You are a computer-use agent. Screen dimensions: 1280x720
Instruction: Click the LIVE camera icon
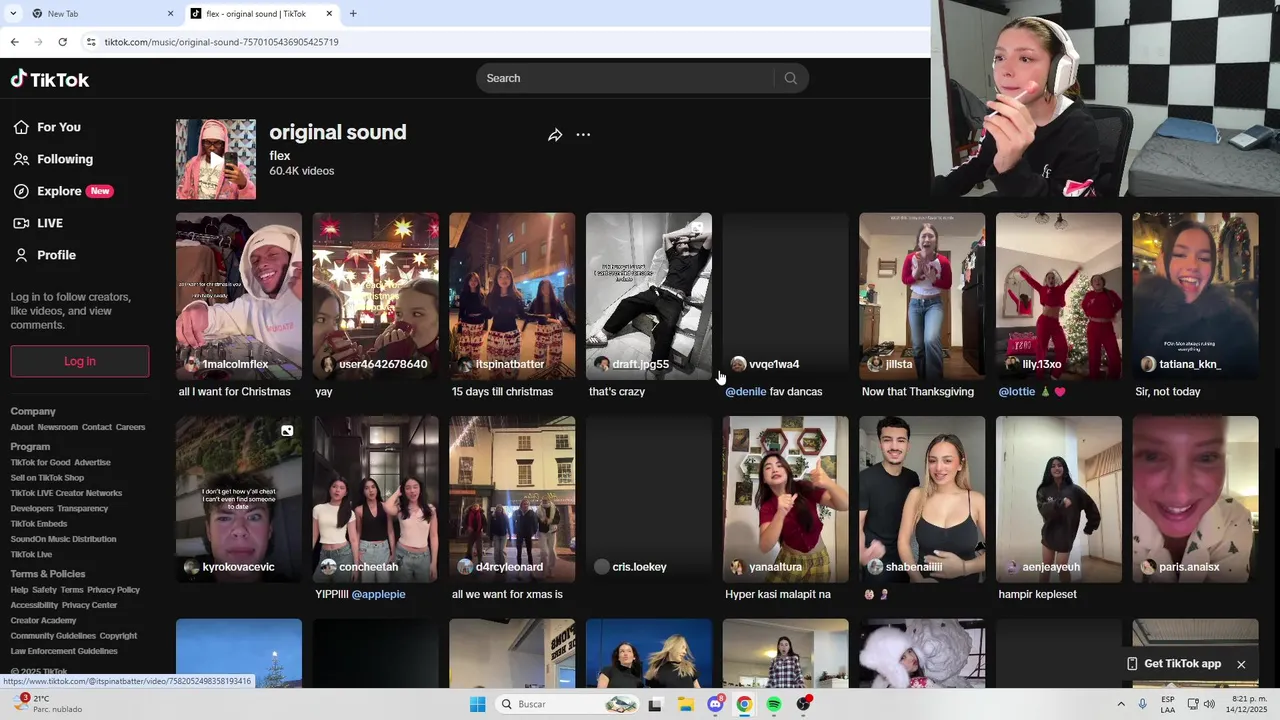(21, 223)
